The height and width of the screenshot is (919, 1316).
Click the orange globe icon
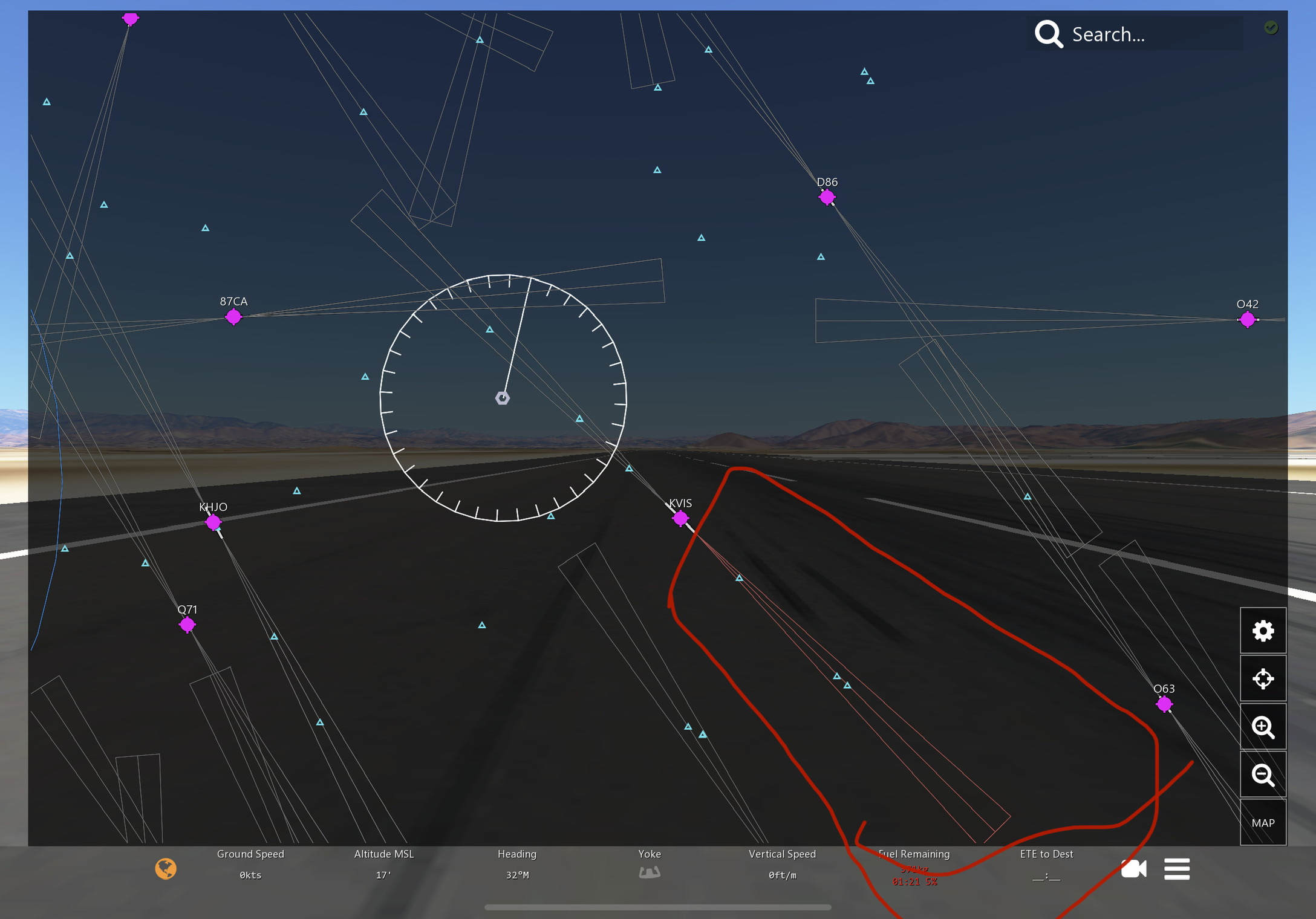tap(165, 869)
